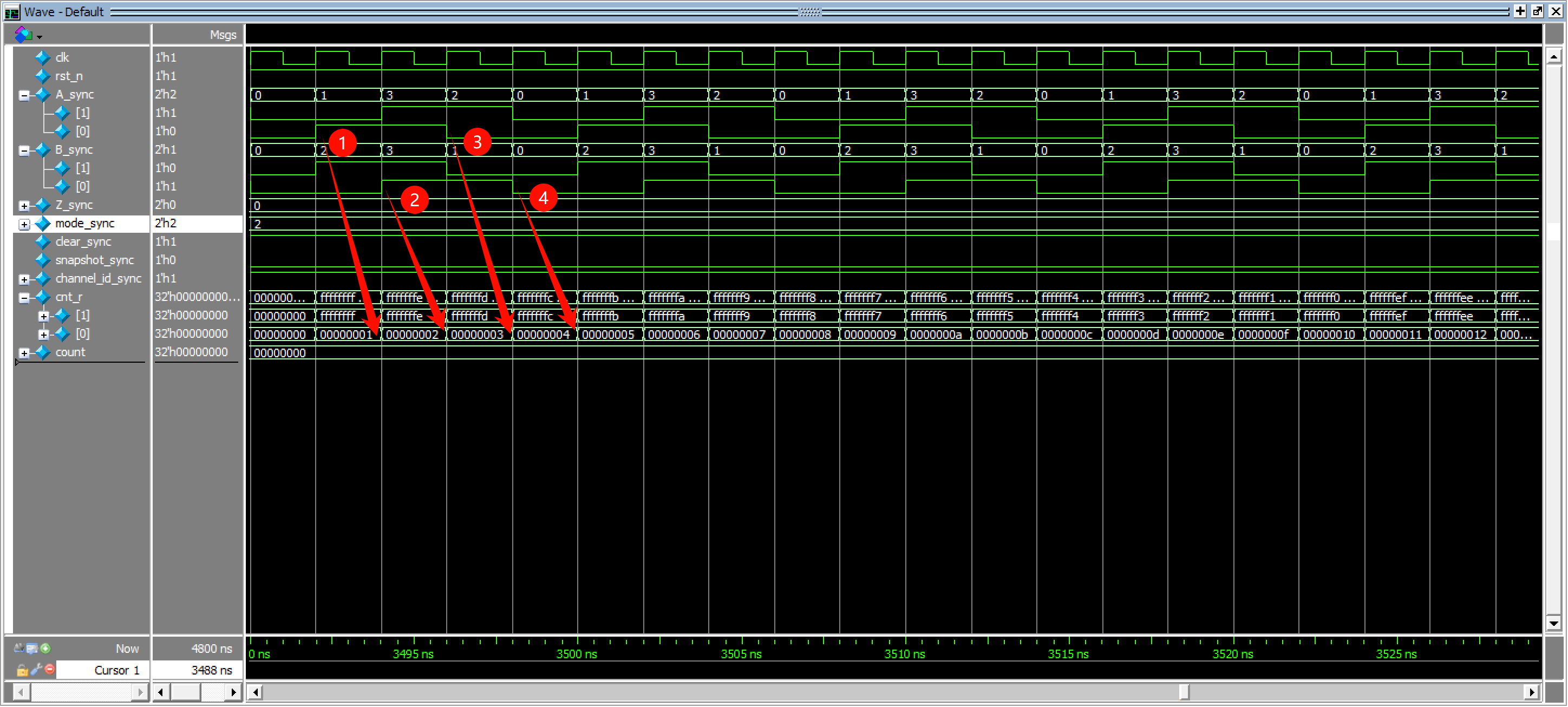1568x707 pixels.
Task: Click the zoom plus button in title bar
Action: 1520,11
